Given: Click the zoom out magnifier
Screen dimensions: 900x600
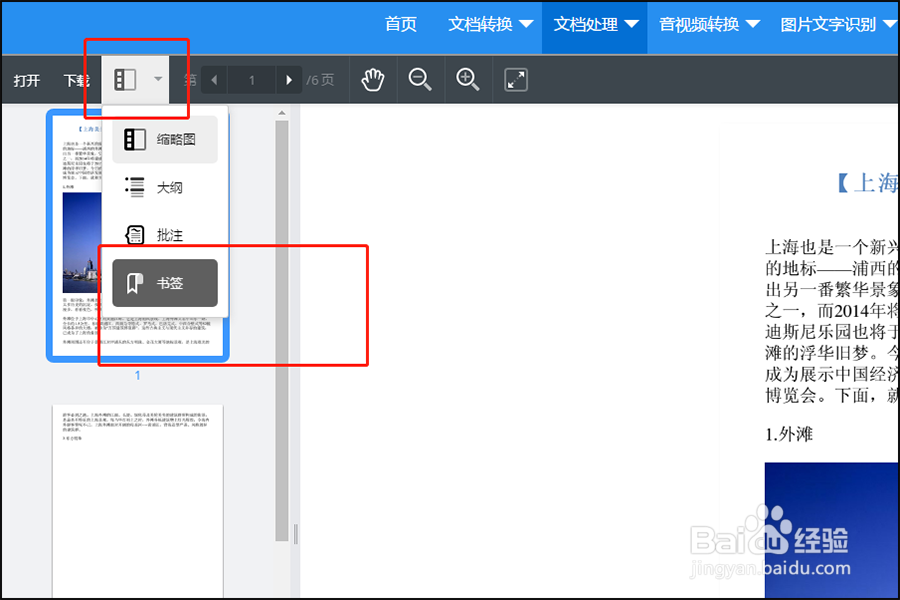Looking at the screenshot, I should pos(420,80).
